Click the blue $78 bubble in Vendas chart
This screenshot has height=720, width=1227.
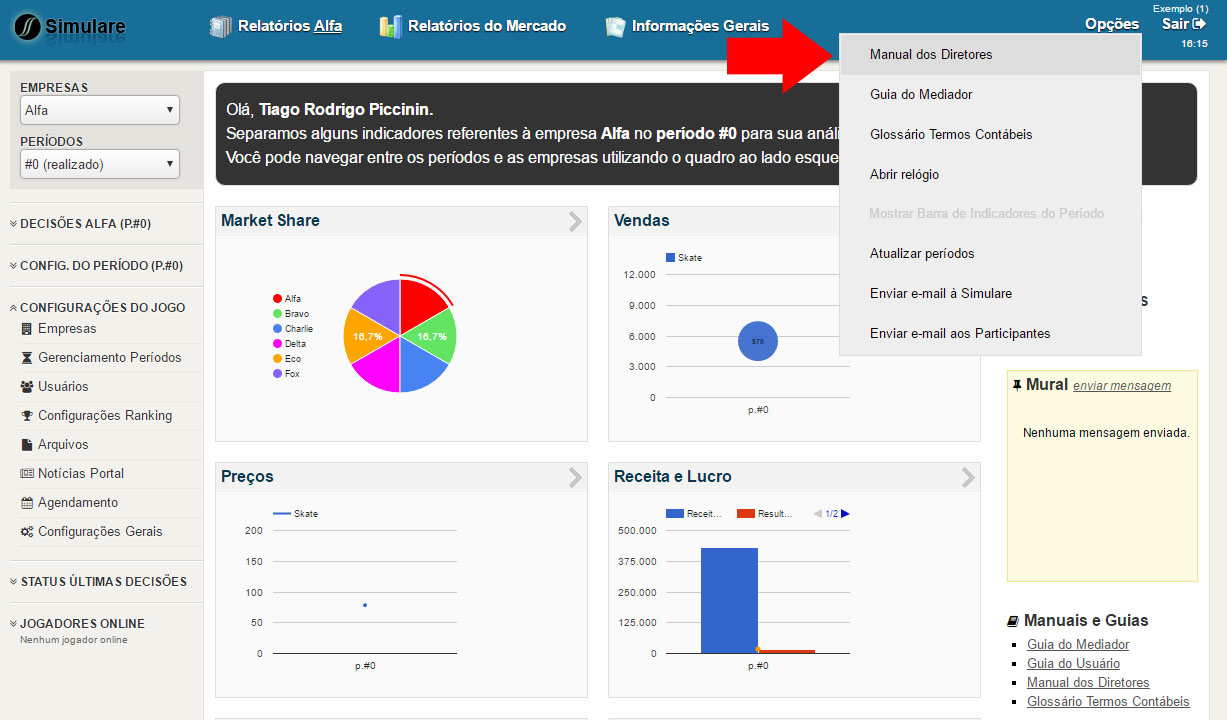[x=758, y=342]
